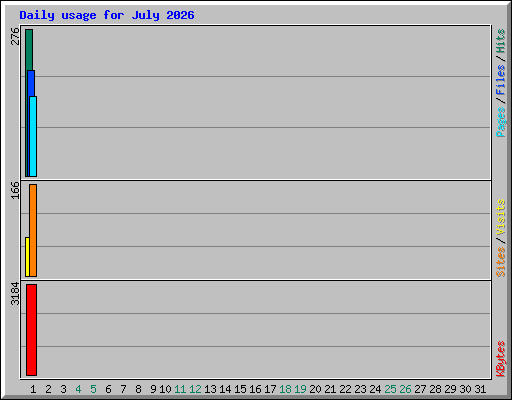Click day 20 on the x-axis
The image size is (512, 400).
315,389
